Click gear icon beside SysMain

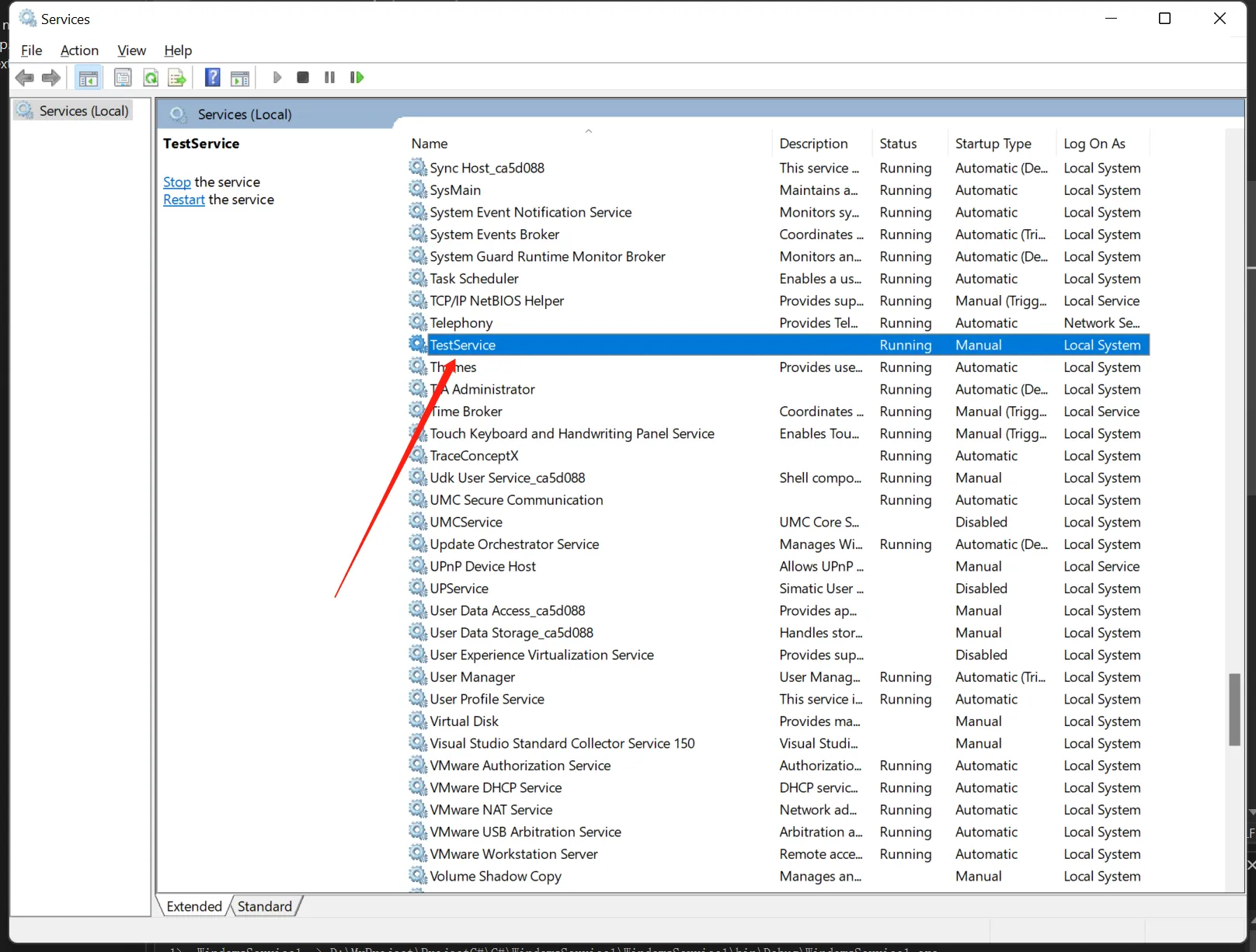click(418, 189)
